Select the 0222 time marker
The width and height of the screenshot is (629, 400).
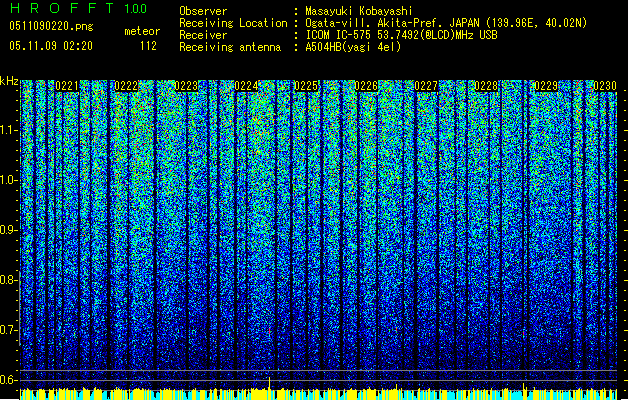click(127, 87)
